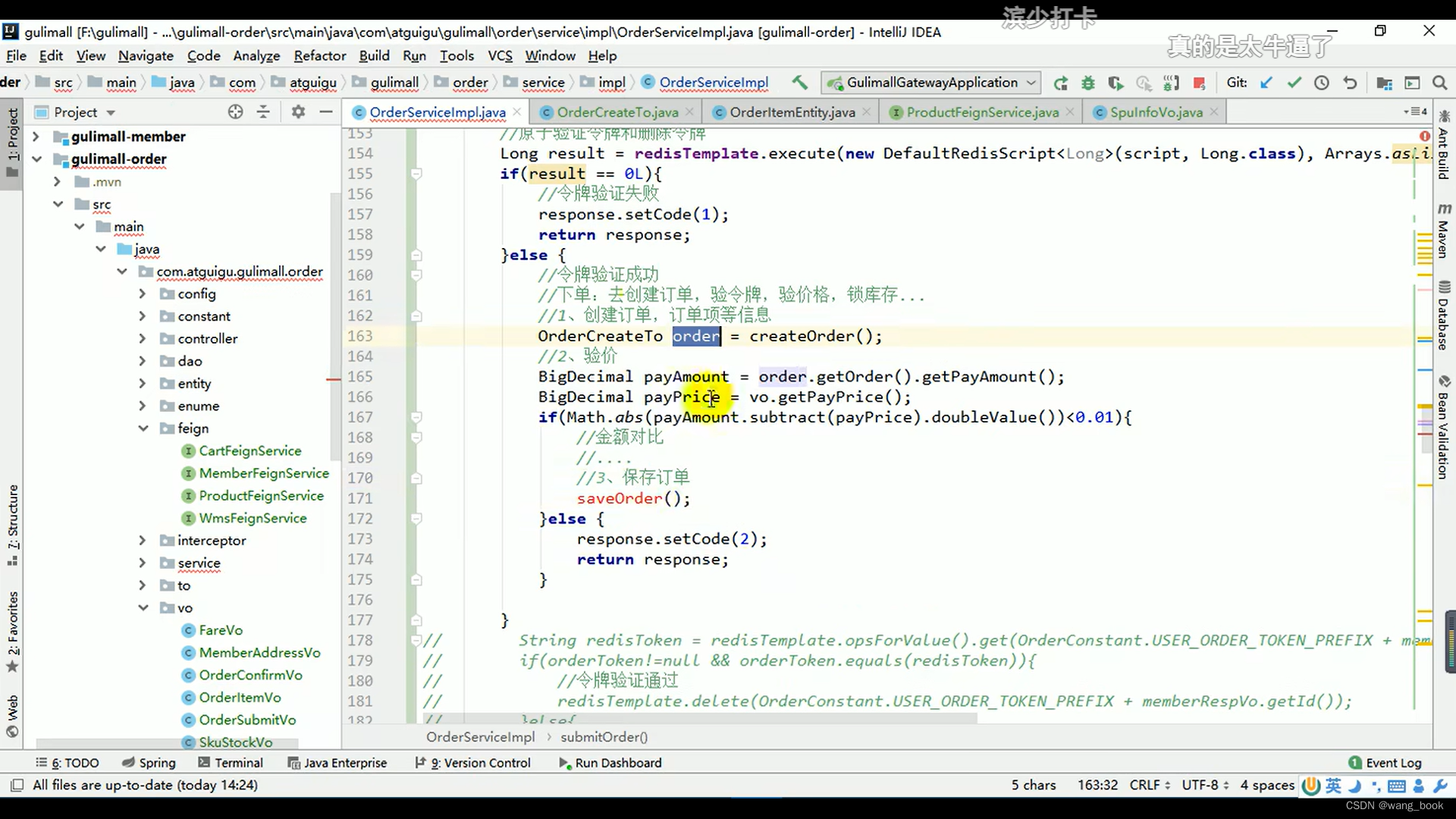Collapse the feign package folder
Image resolution: width=1456 pixels, height=819 pixels.
point(143,428)
